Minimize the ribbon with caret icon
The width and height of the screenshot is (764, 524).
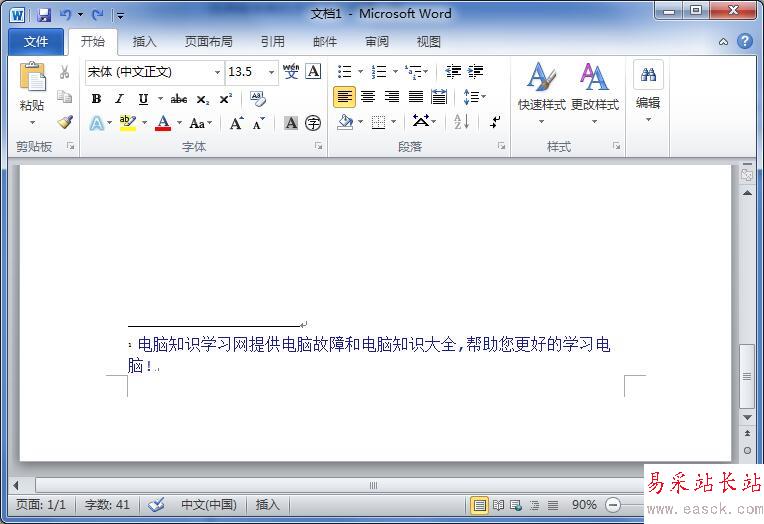[x=724, y=42]
